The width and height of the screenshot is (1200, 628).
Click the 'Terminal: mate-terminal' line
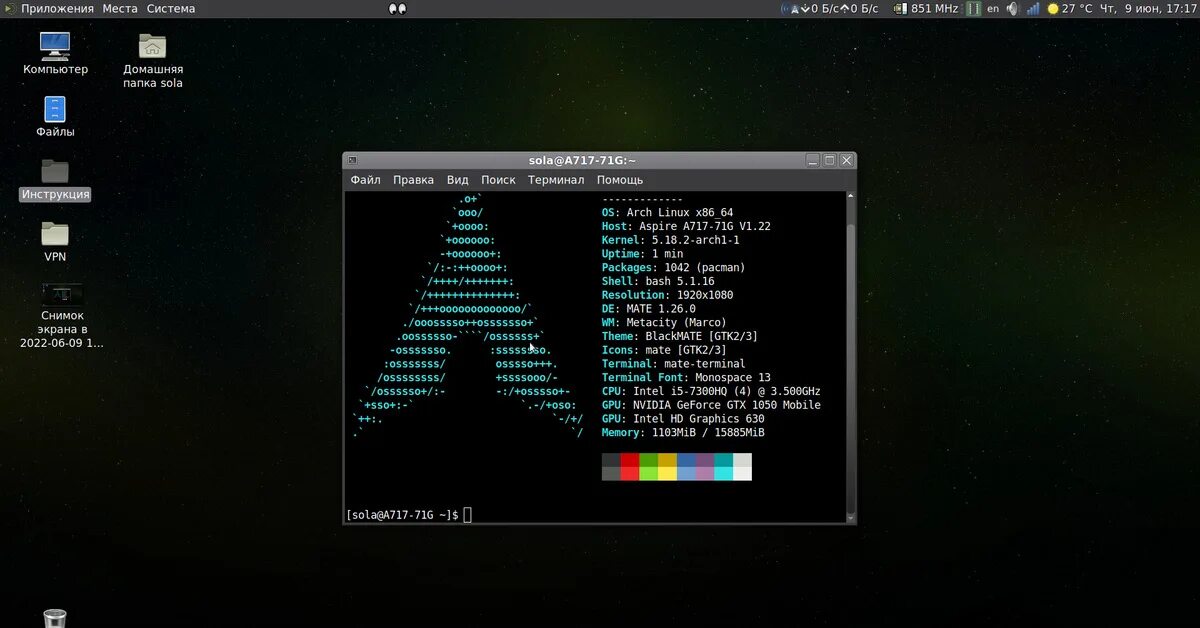673,364
